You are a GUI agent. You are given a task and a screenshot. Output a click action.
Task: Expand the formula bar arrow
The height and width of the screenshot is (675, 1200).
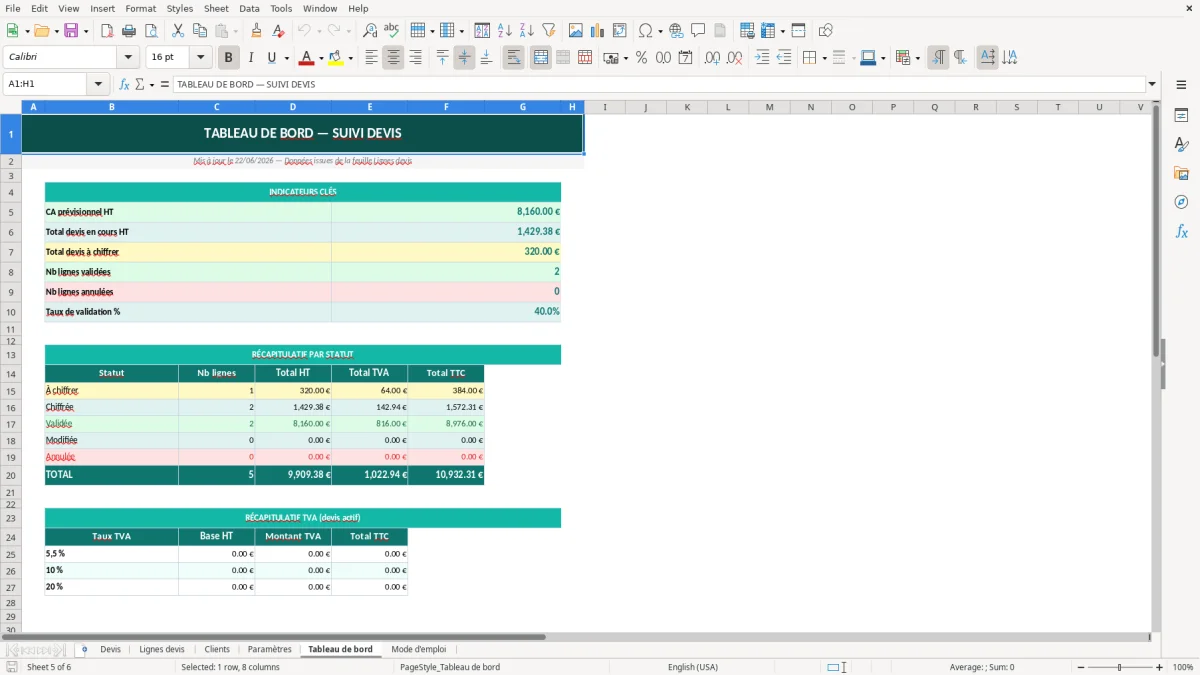tap(1152, 84)
